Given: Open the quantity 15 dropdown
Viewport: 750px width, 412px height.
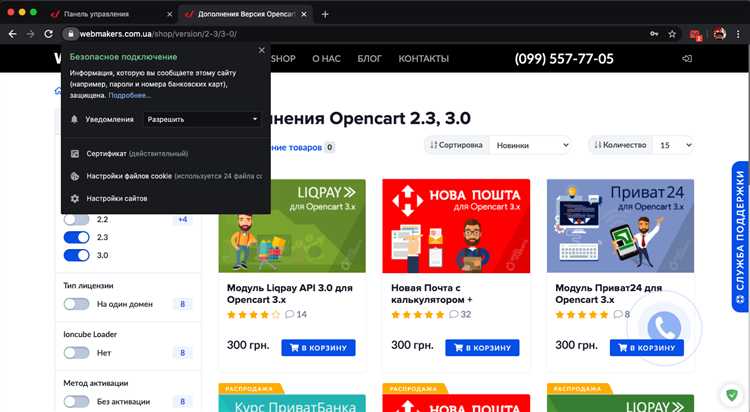Looking at the screenshot, I should (x=674, y=145).
